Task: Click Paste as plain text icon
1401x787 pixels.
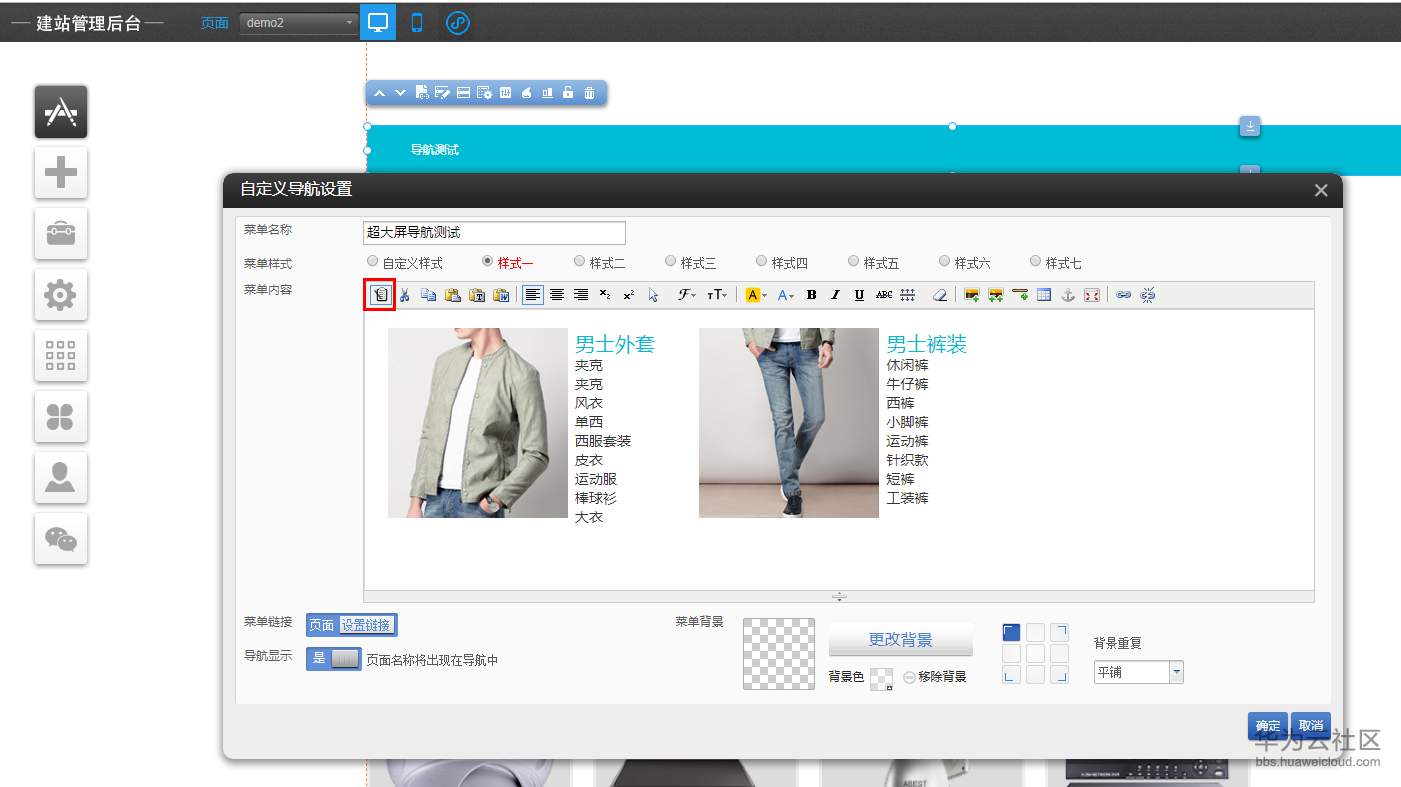Action: pyautogui.click(x=477, y=295)
